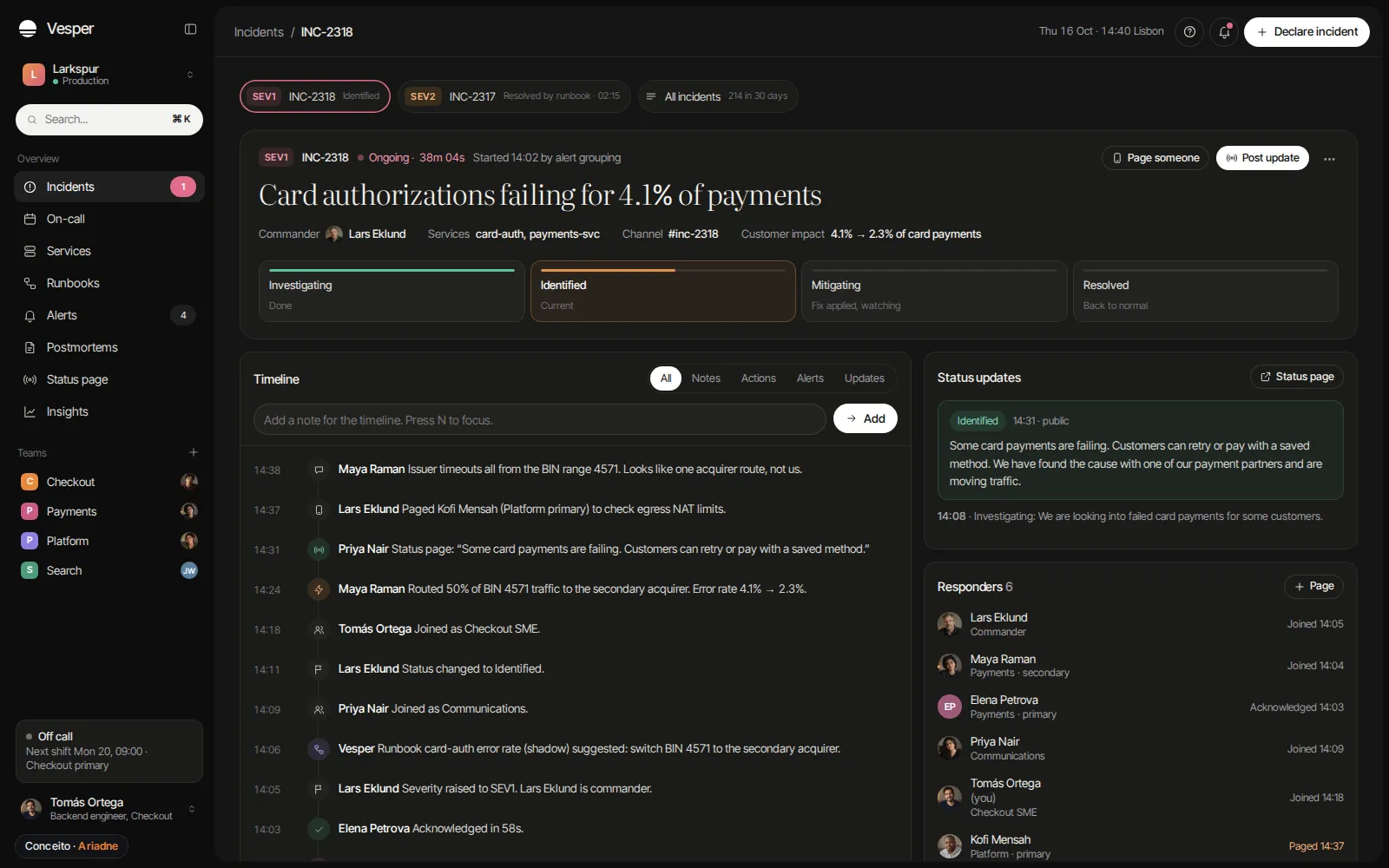Open Status page in the sidebar
1389x868 pixels.
pos(109,379)
